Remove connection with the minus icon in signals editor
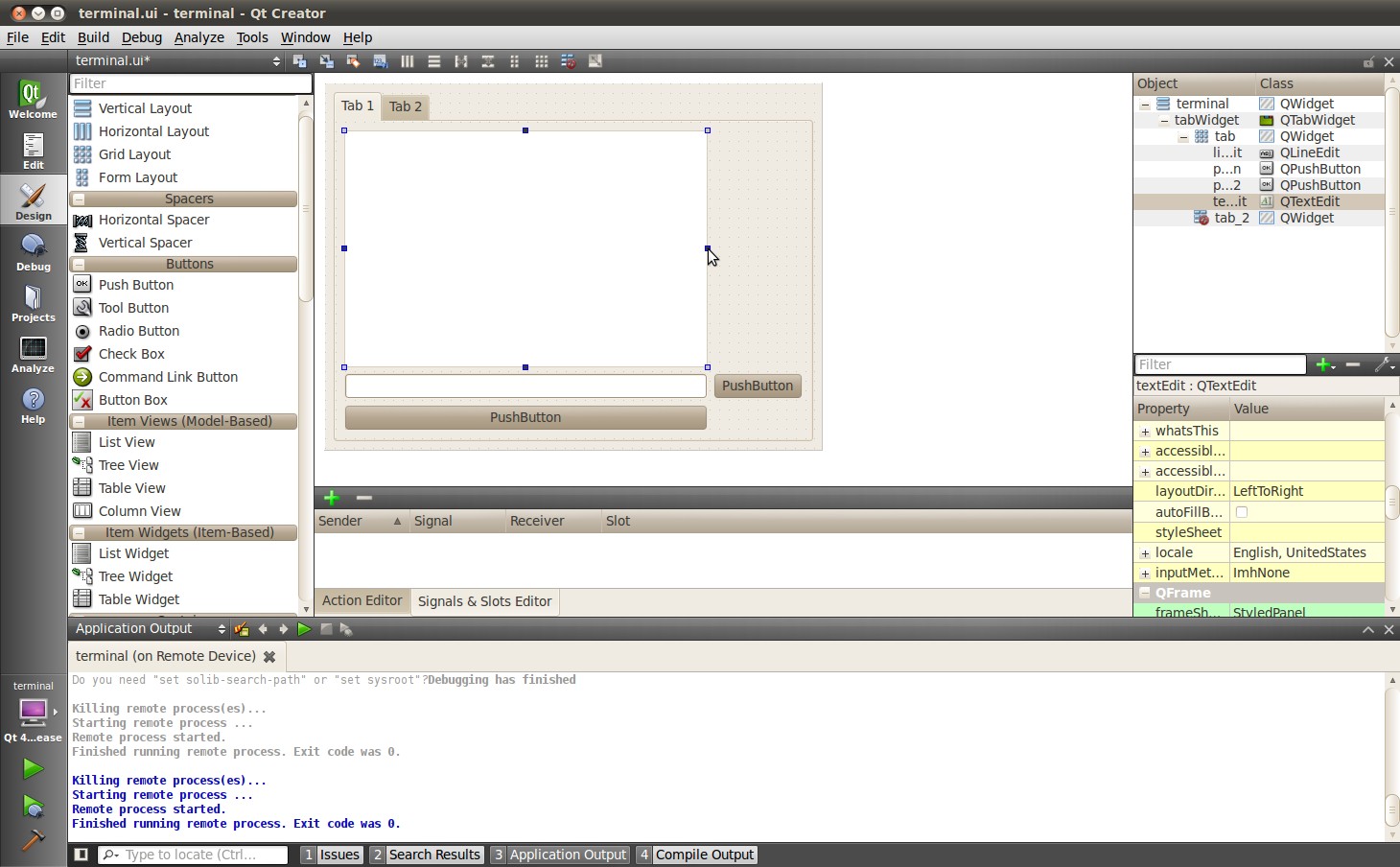This screenshot has height=867, width=1400. coord(363,497)
